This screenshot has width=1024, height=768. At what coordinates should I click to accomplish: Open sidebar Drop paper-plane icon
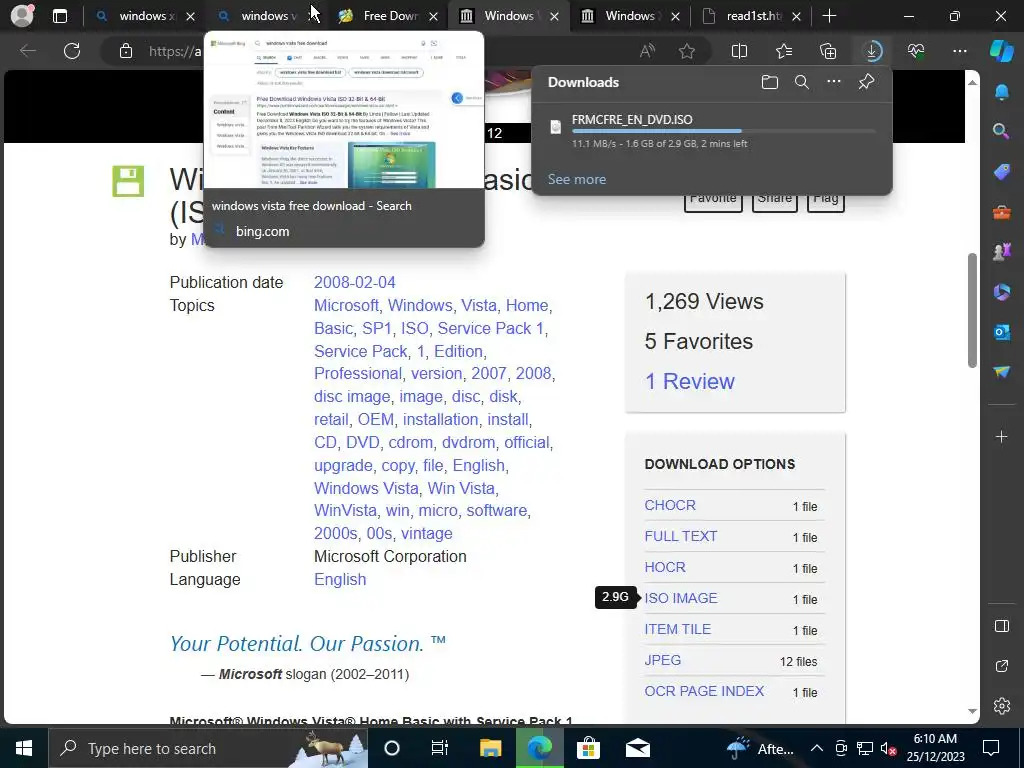(1001, 372)
